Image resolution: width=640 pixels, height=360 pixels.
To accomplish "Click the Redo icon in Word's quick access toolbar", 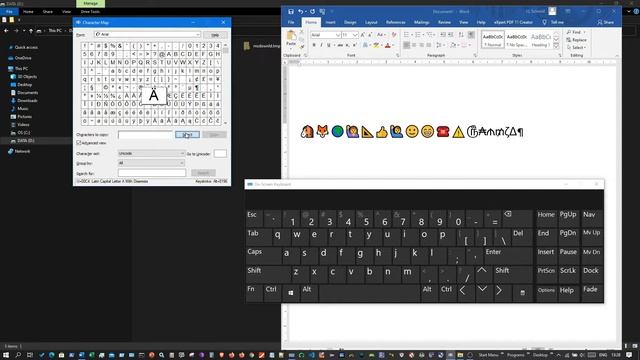I will 312,12.
